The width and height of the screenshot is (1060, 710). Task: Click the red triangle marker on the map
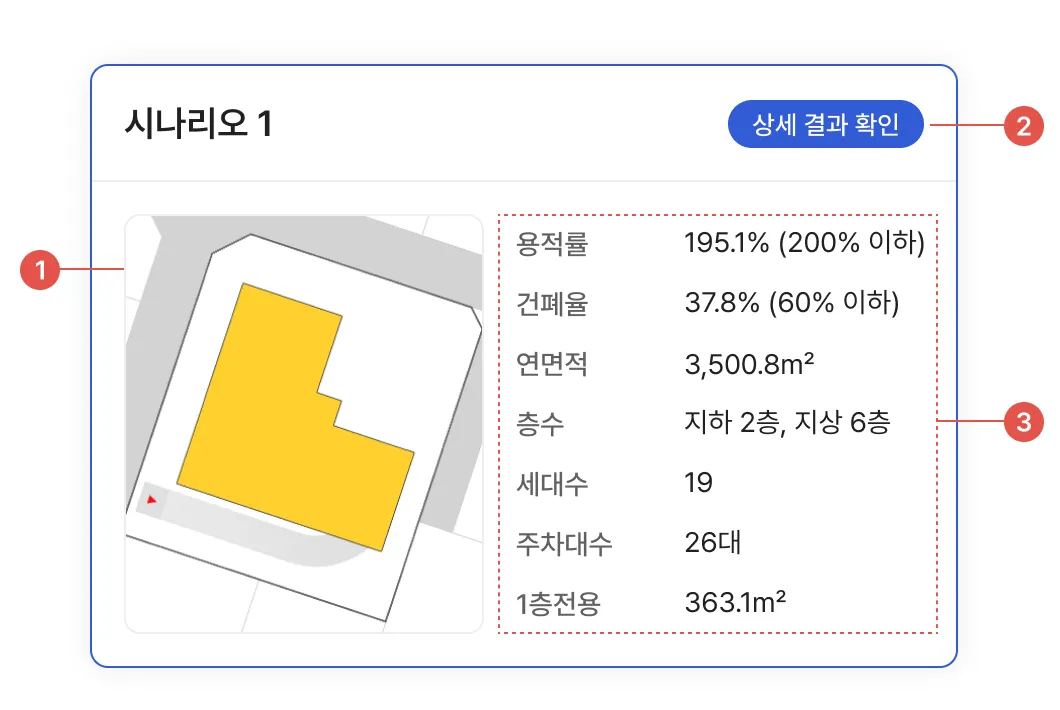[x=151, y=498]
